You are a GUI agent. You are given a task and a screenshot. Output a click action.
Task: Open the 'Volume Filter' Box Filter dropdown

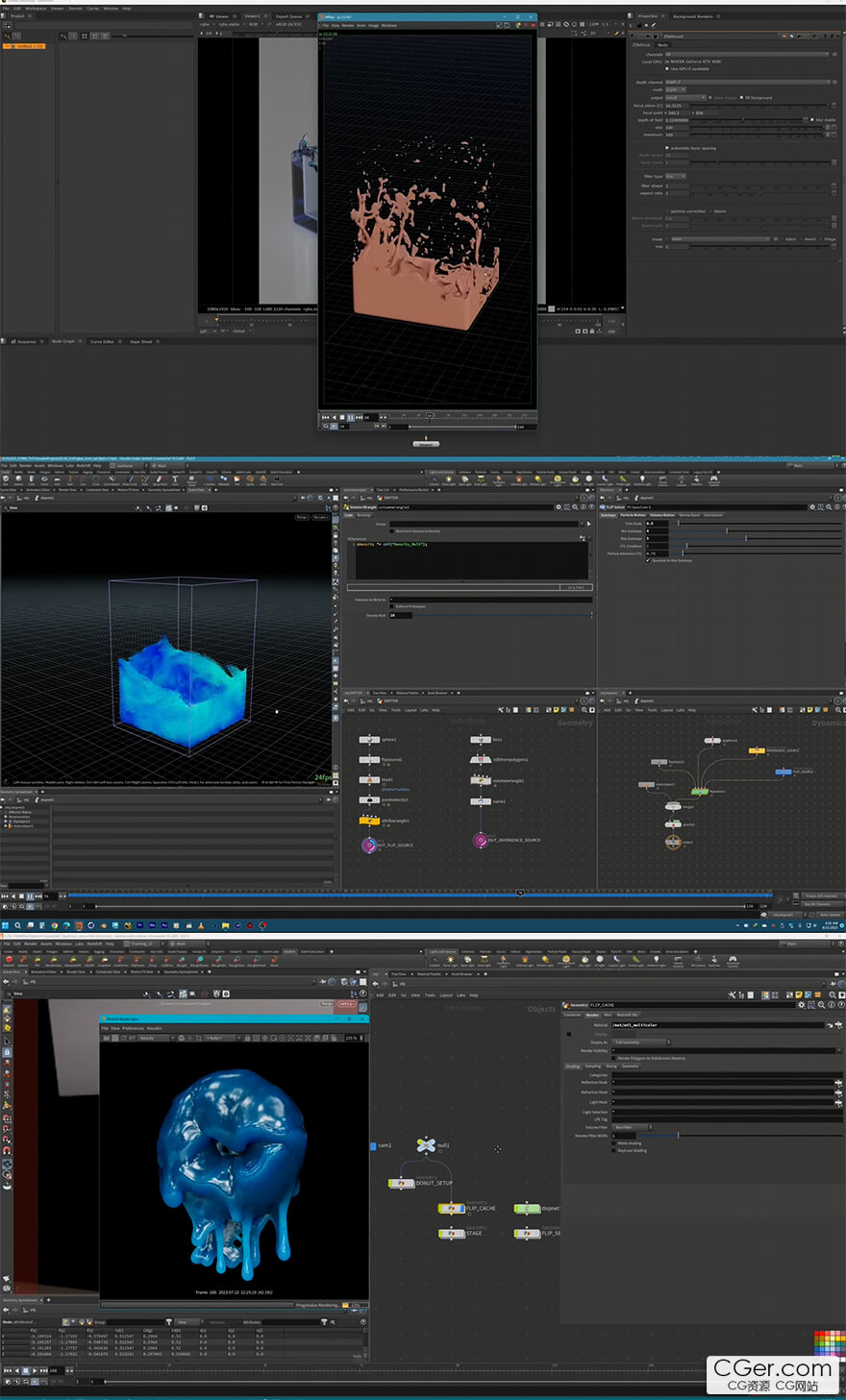[x=633, y=1127]
